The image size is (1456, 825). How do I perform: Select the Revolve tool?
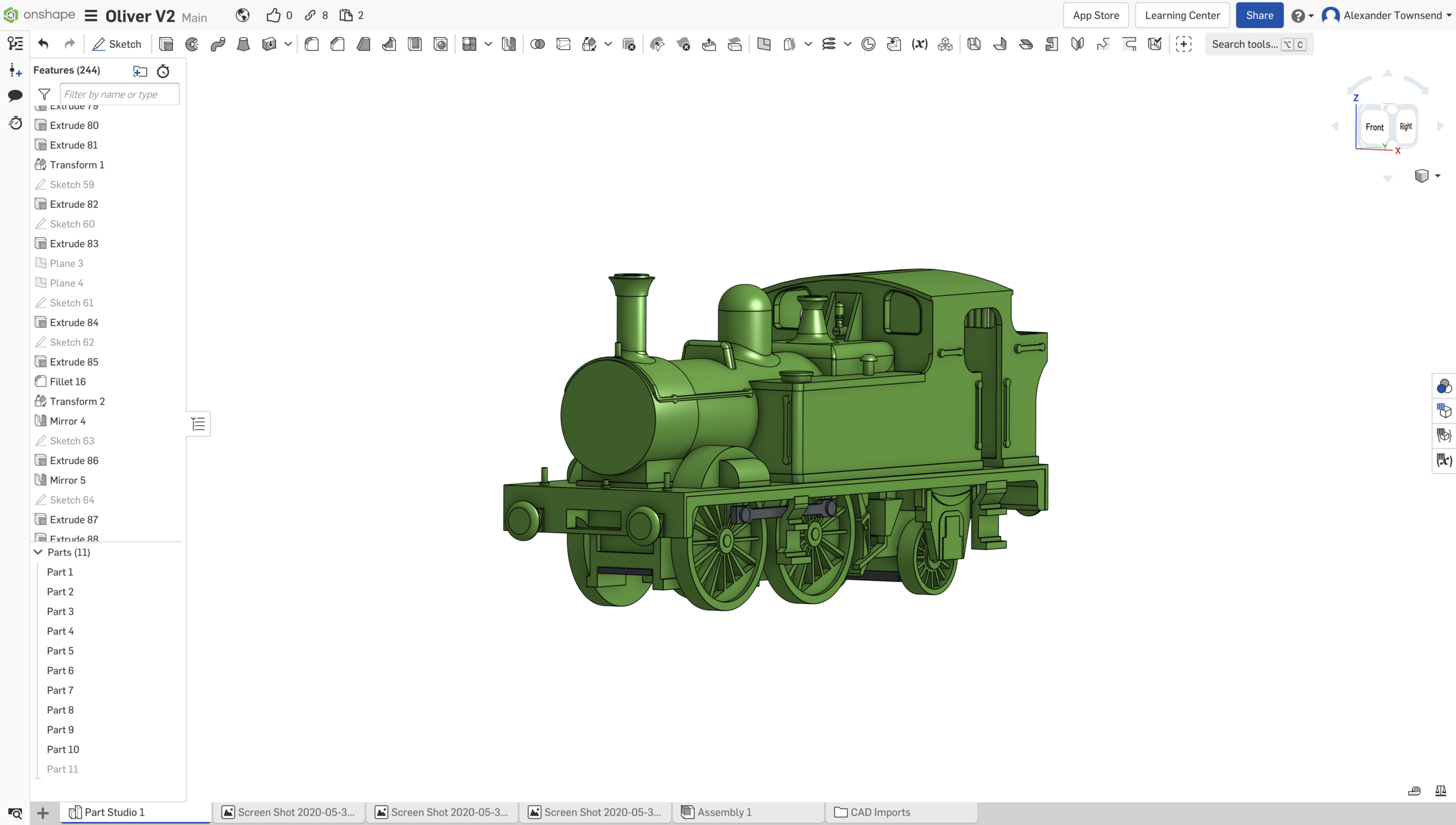click(x=192, y=44)
